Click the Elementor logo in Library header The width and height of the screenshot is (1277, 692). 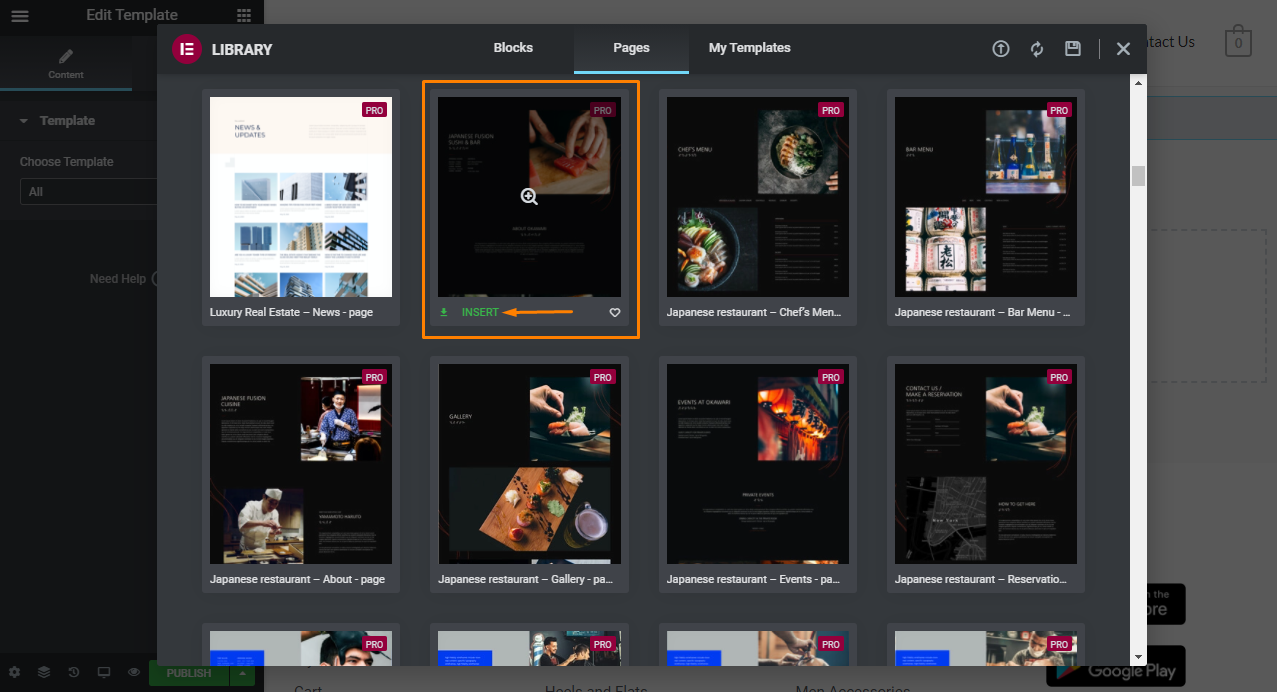point(187,49)
